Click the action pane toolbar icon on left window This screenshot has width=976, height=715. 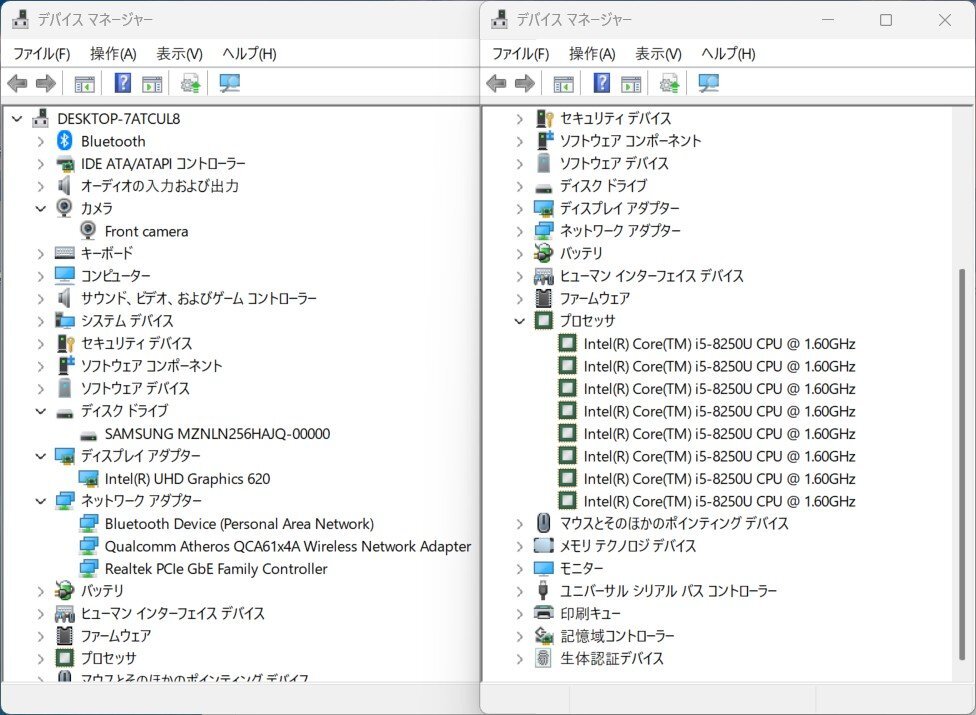152,83
